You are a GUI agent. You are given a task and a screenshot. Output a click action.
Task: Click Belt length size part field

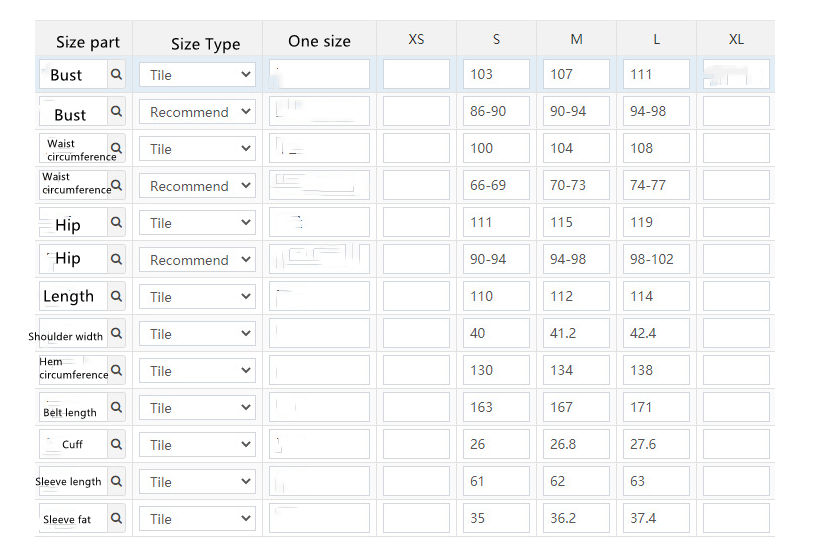click(74, 407)
